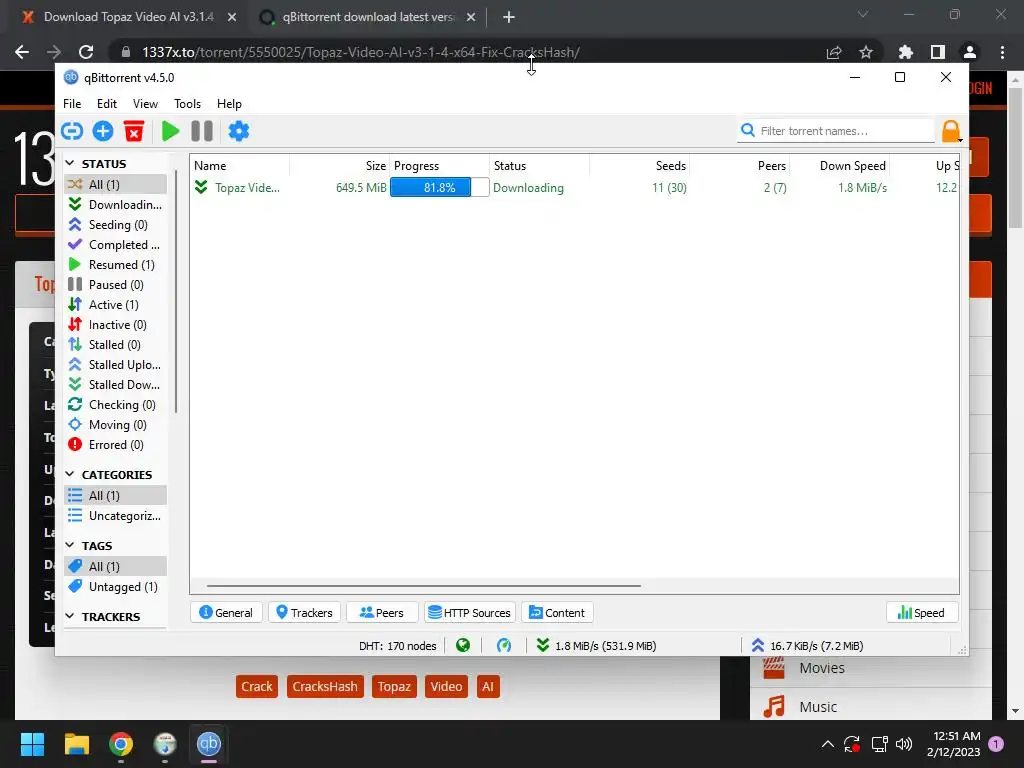Select the Resumed (1) filter
Viewport: 1024px width, 768px height.
point(116,264)
